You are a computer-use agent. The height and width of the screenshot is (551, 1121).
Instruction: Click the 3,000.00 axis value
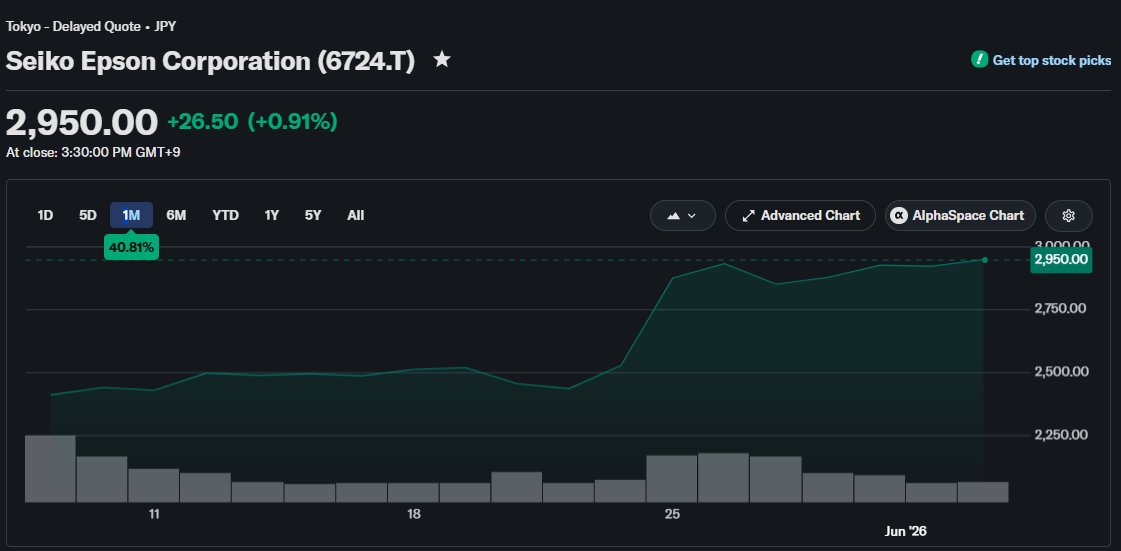[x=1060, y=245]
